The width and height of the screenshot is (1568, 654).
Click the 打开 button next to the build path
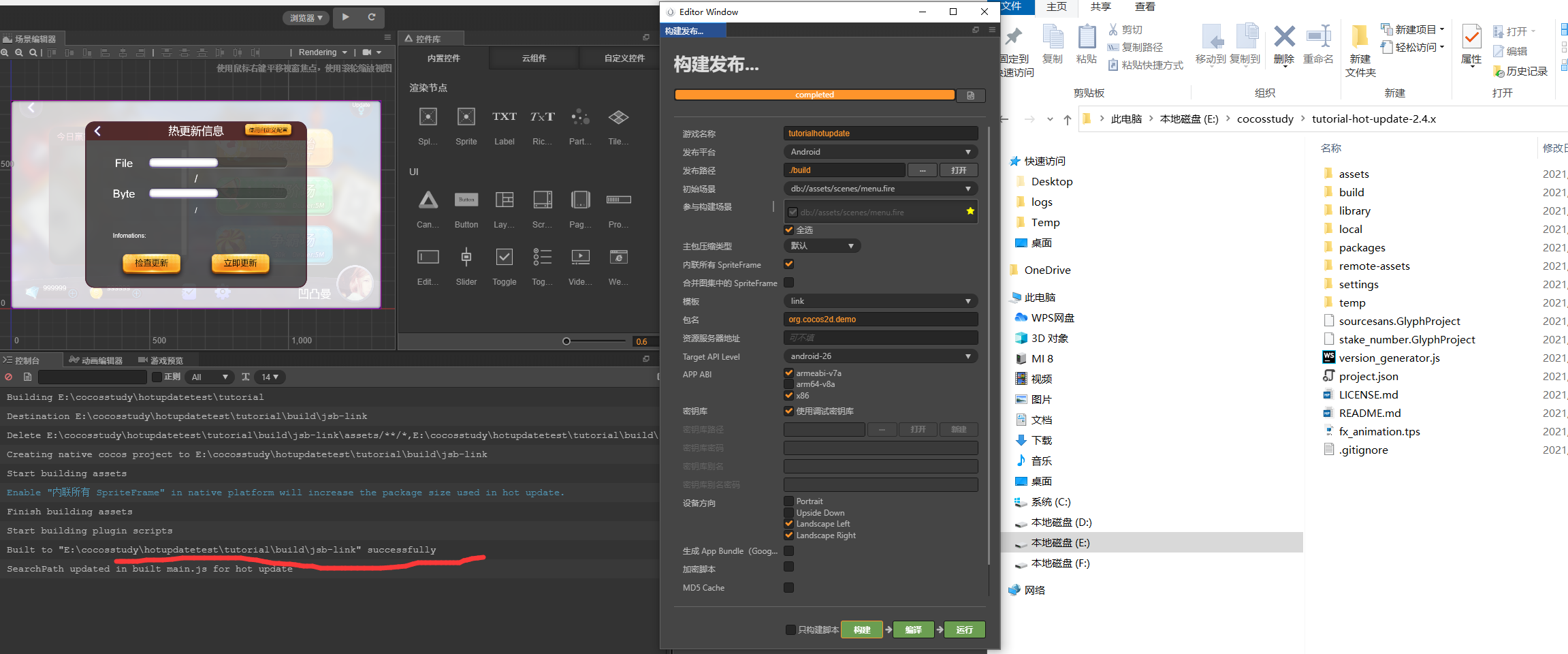tap(959, 170)
